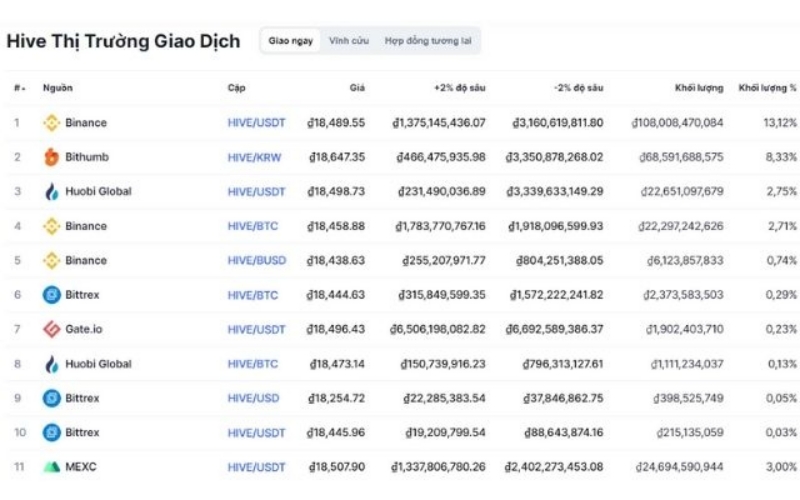Select volume ₫398,525,749
Image resolution: width=800 pixels, height=500 pixels.
(688, 398)
